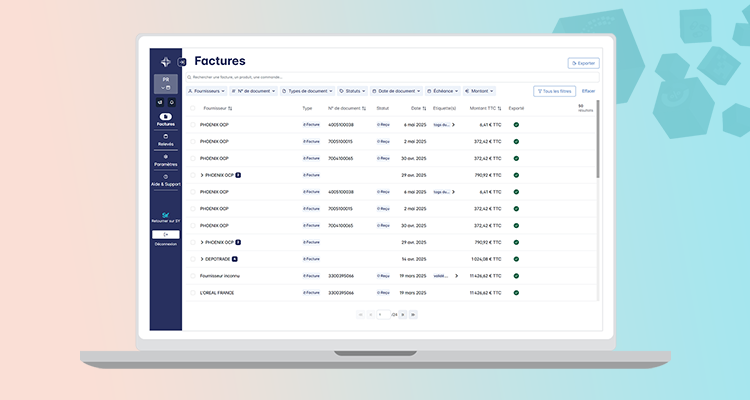Viewport: 750px width, 400px height.
Task: Click the Déconnexion logout icon
Action: click(165, 235)
